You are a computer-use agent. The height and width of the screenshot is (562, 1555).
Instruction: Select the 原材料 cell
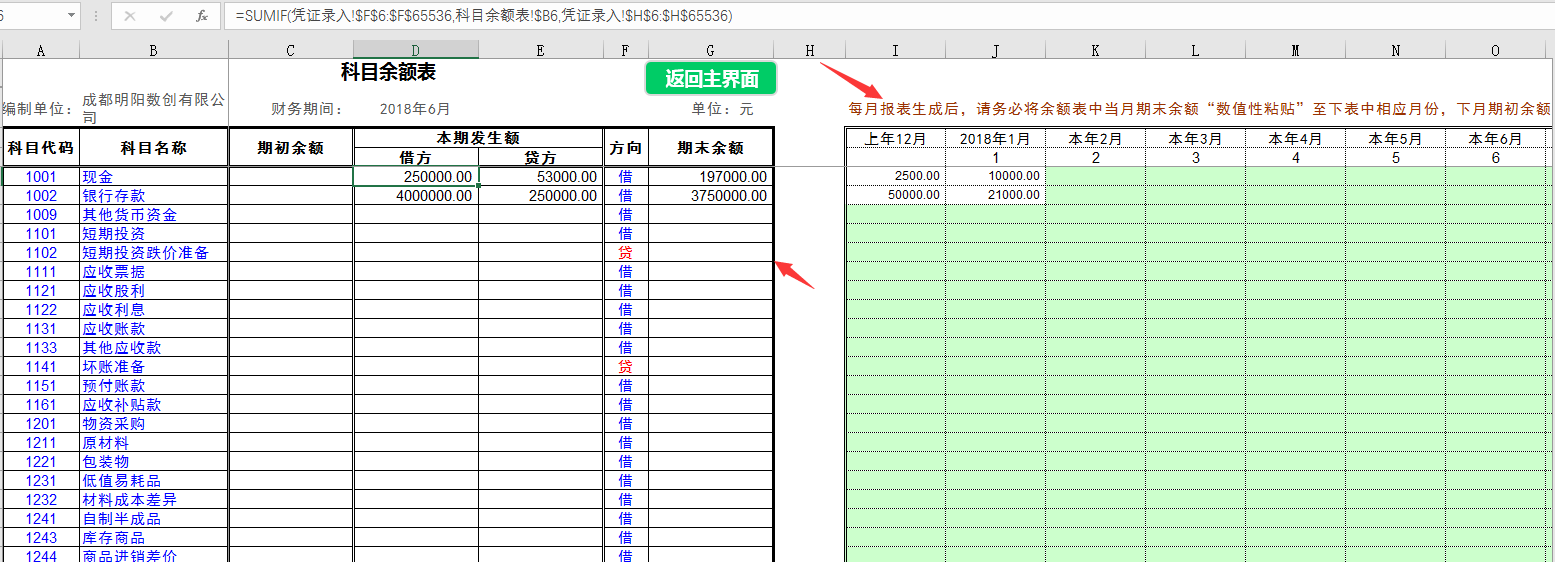[154, 443]
